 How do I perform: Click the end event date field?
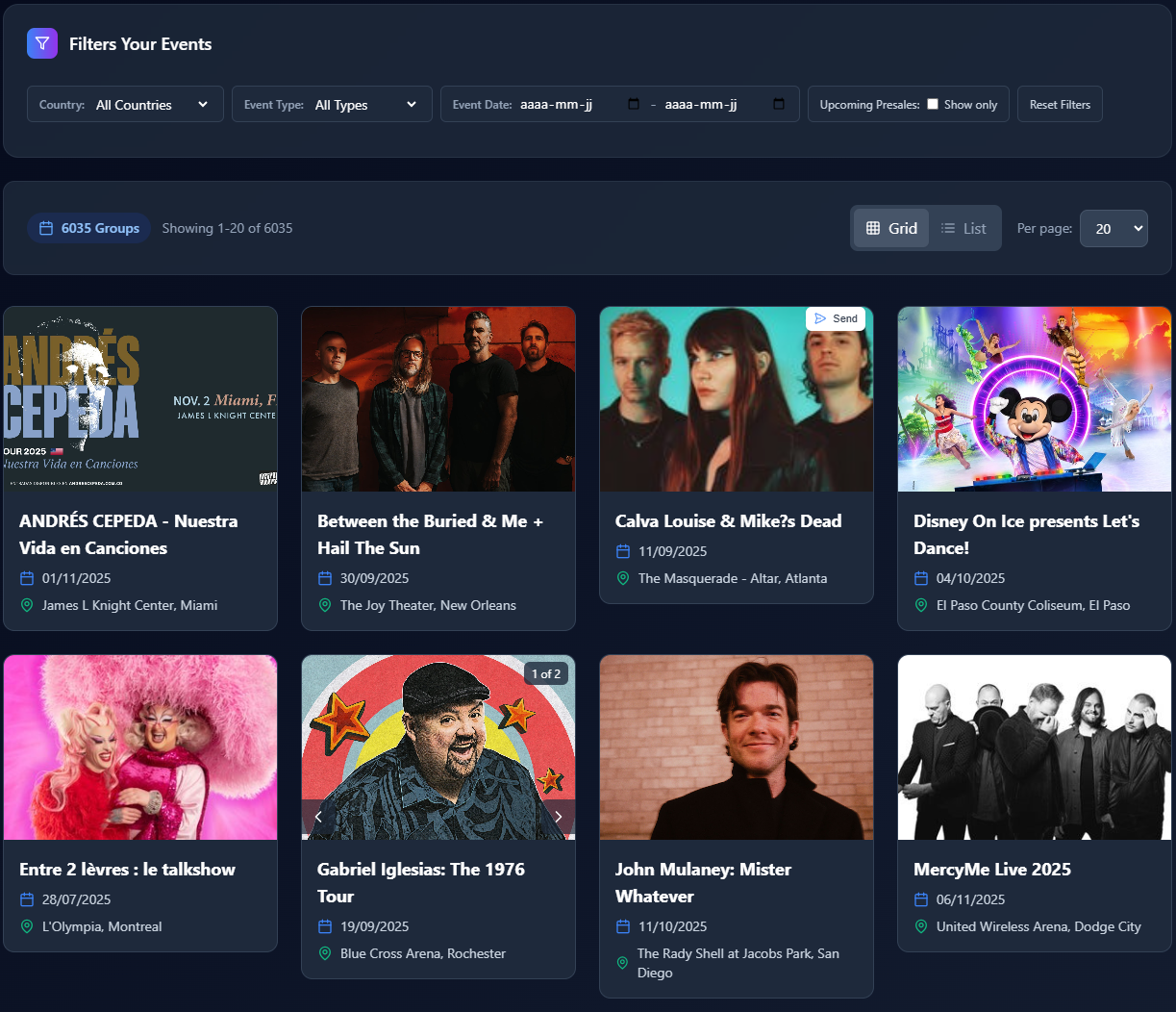click(x=725, y=104)
